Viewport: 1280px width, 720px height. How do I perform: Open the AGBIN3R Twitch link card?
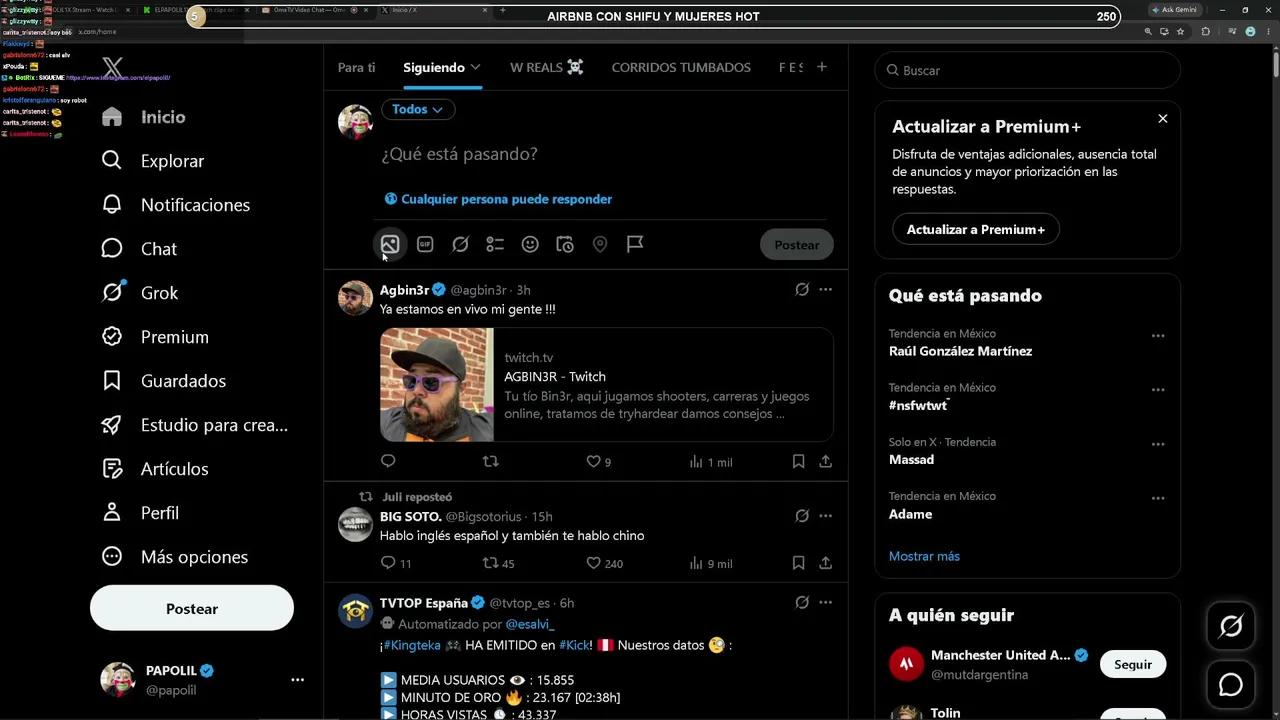click(x=607, y=385)
